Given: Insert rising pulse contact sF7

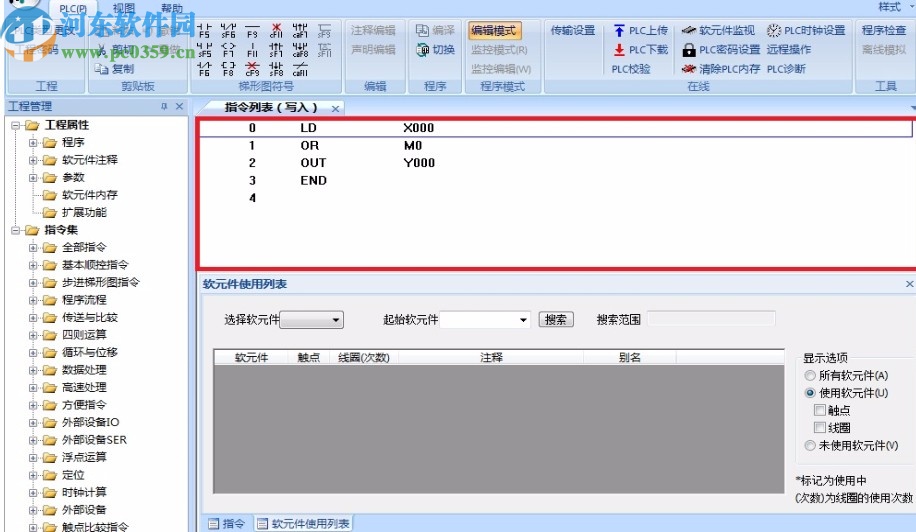Looking at the screenshot, I should pyautogui.click(x=276, y=50).
